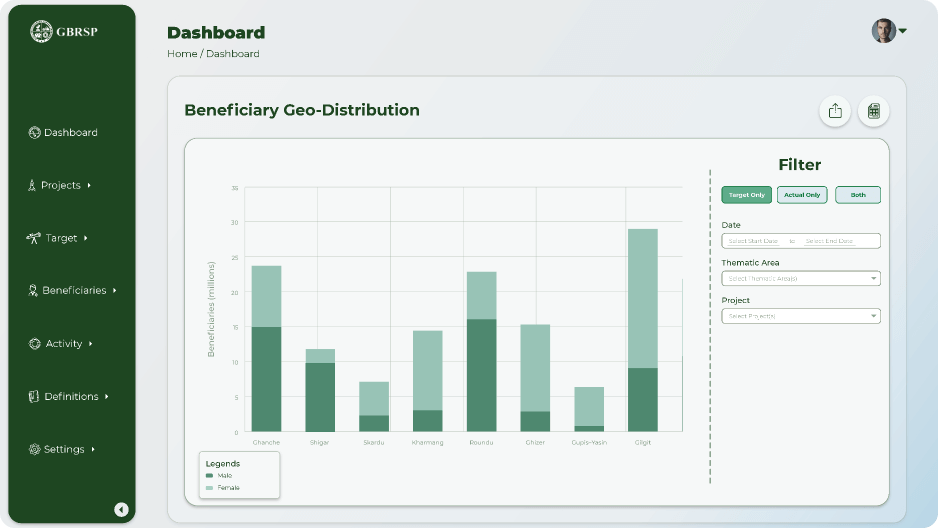Open the profile menu caret
The image size is (938, 528).
(903, 31)
